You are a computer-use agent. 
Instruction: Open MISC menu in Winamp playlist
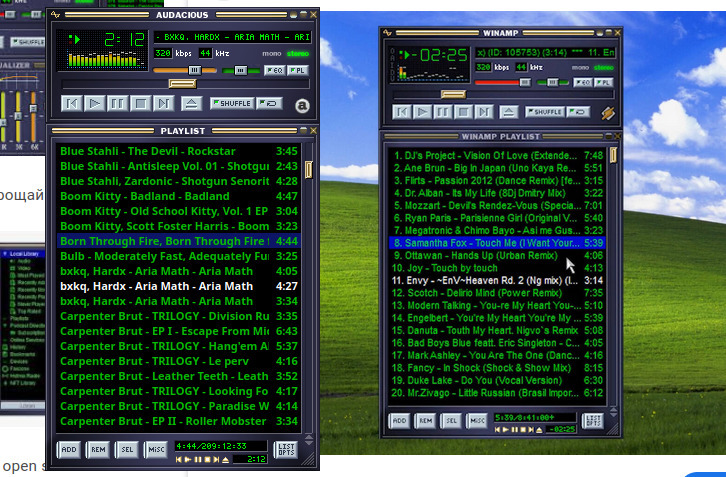[x=477, y=421]
